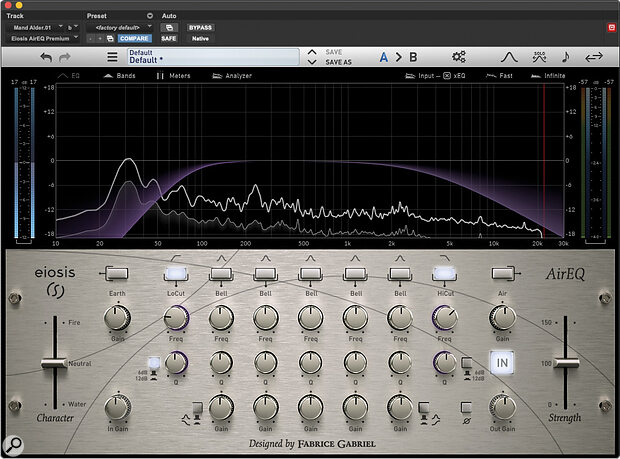Toggle the Earth band switch

click(x=117, y=273)
